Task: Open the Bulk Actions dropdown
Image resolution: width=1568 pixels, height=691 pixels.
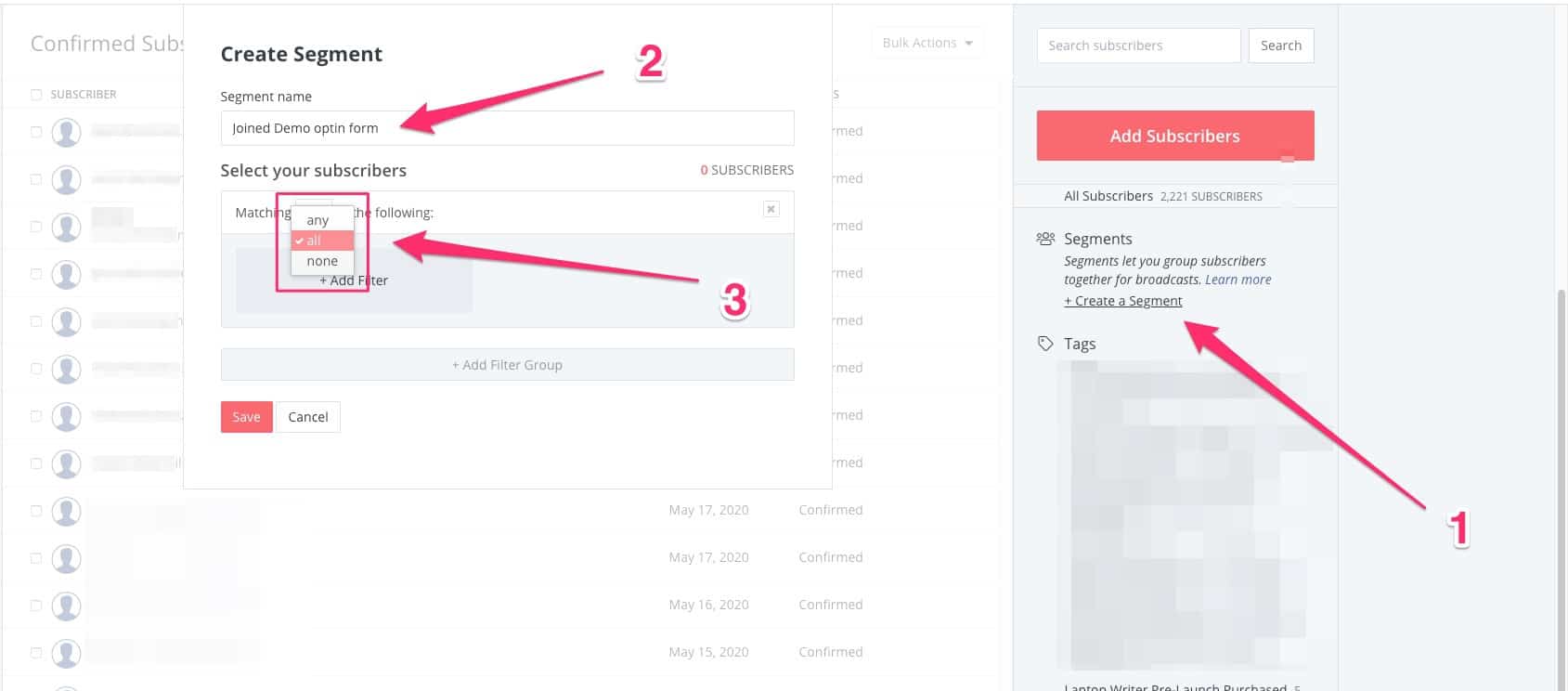Action: [927, 43]
